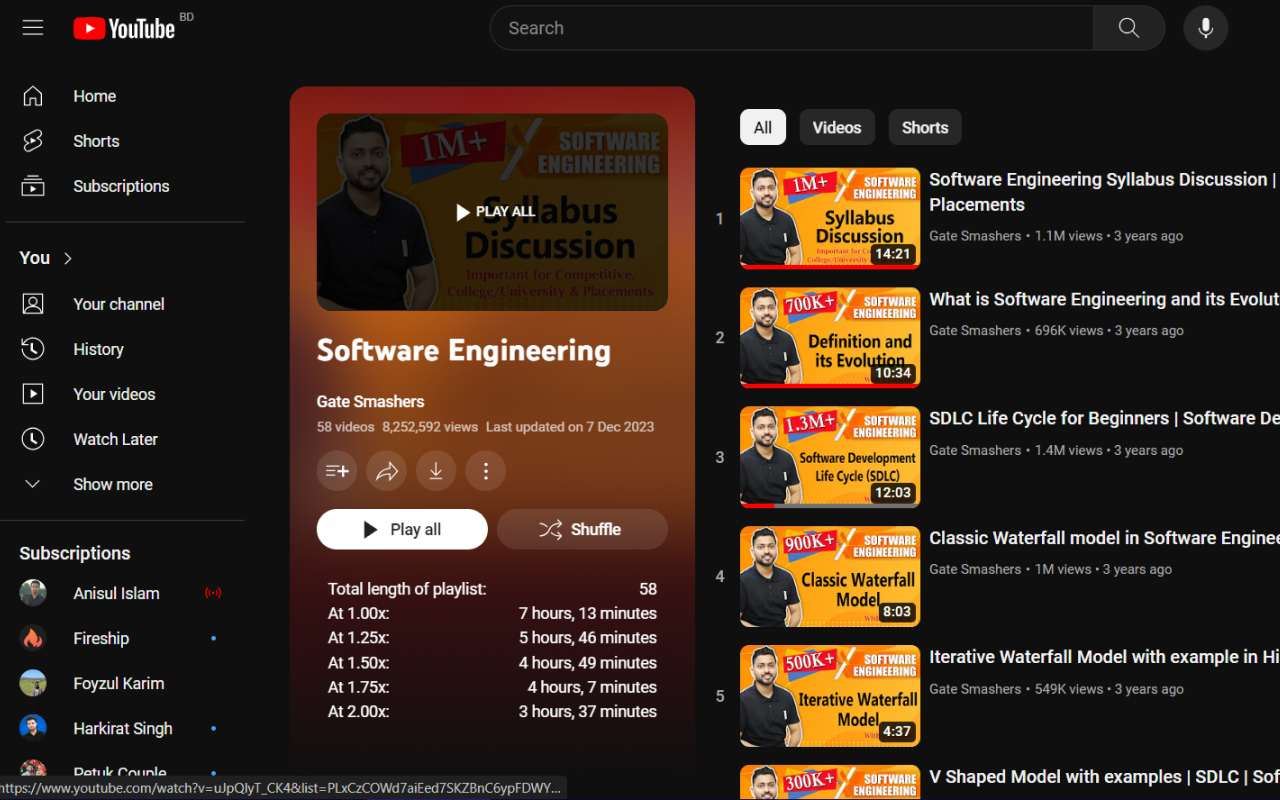This screenshot has width=1280, height=800.
Task: Click Foyzul Karim subscription name
Action: (119, 683)
